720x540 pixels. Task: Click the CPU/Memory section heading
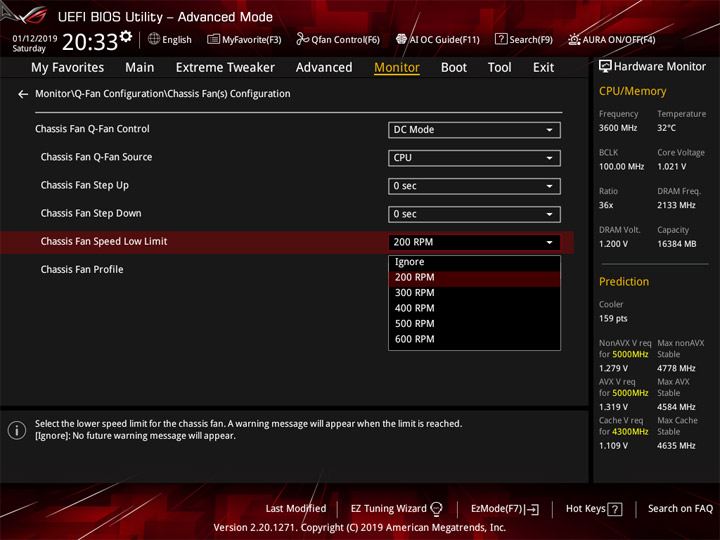click(632, 91)
